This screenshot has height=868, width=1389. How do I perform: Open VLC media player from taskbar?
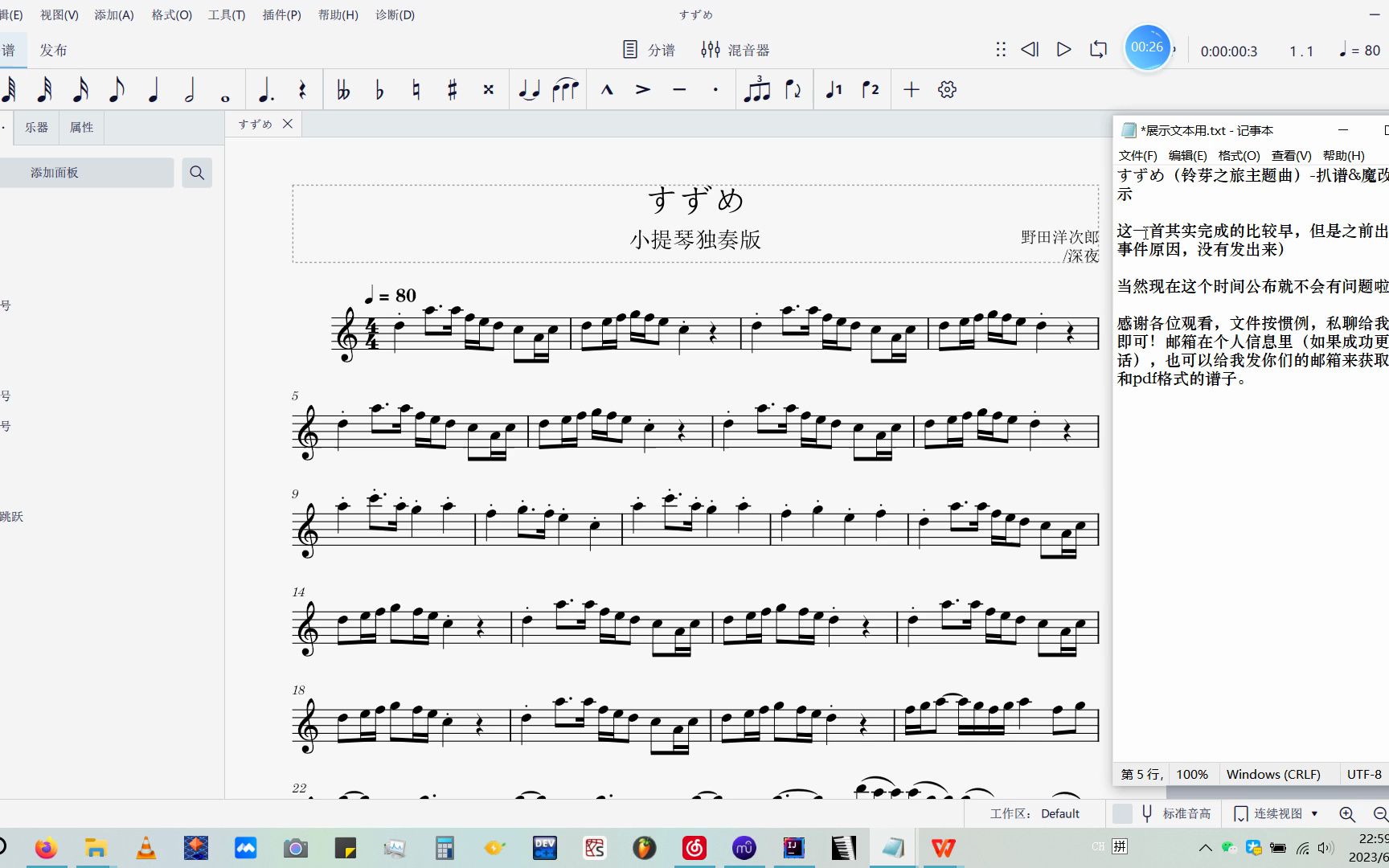pos(145,848)
